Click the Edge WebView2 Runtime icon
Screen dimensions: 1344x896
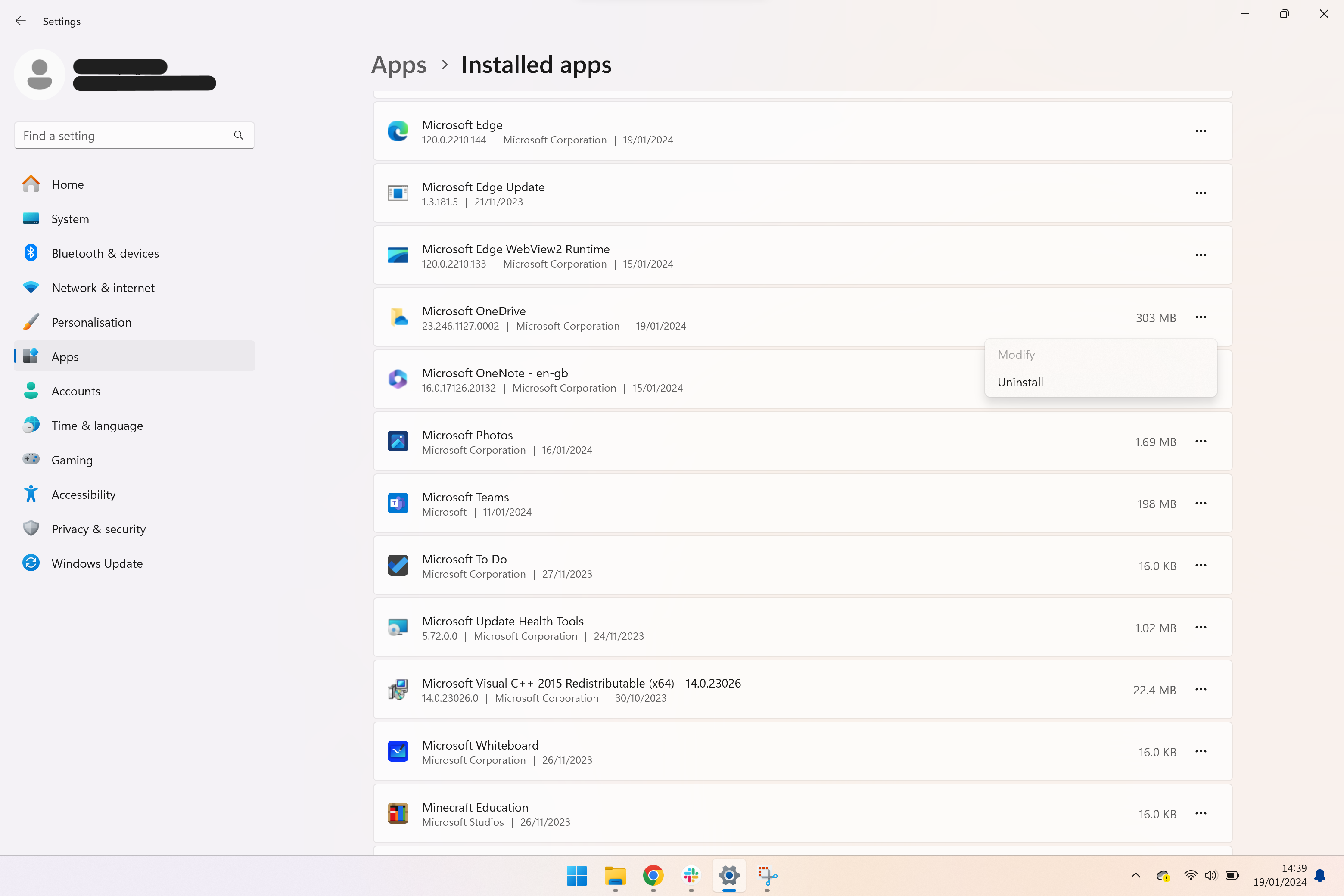[398, 255]
